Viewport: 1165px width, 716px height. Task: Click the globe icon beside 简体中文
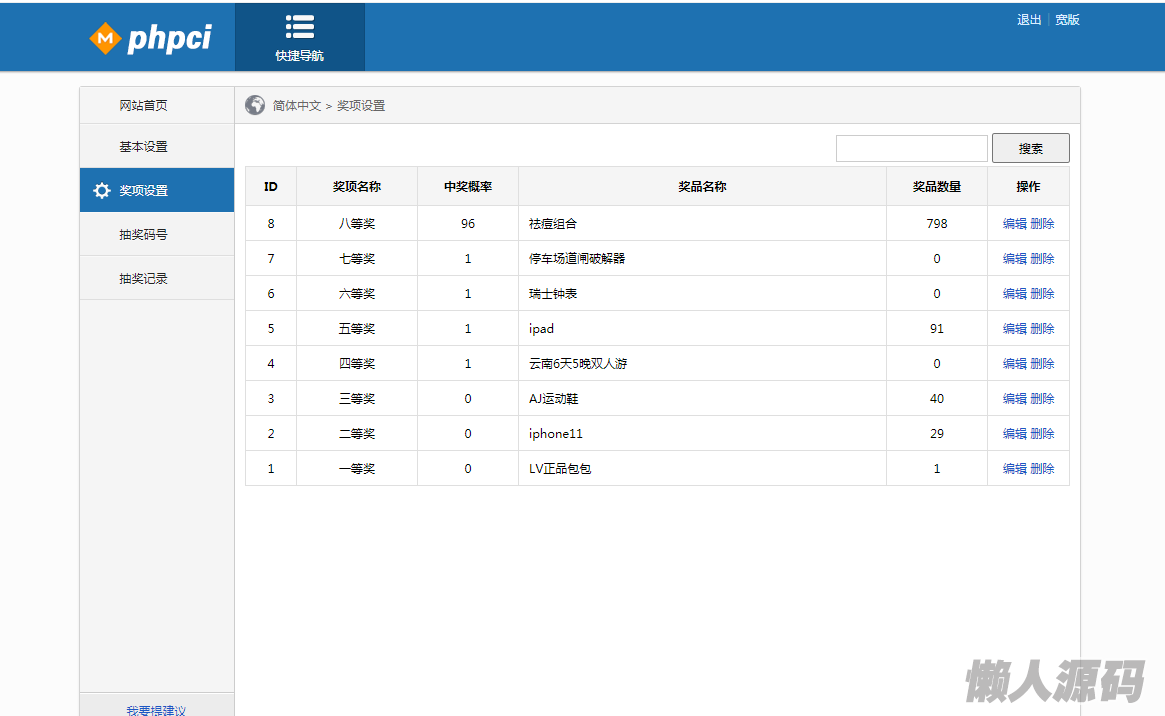255,105
